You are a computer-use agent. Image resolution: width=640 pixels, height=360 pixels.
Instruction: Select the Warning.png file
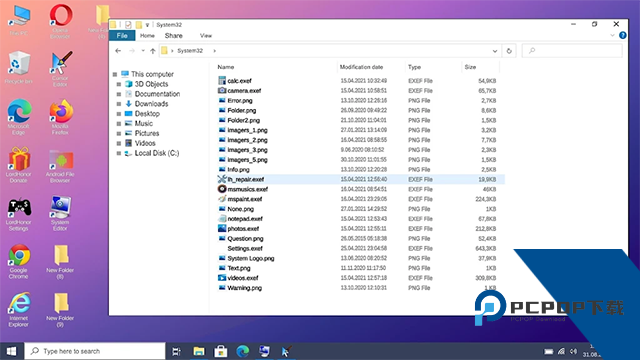click(244, 288)
